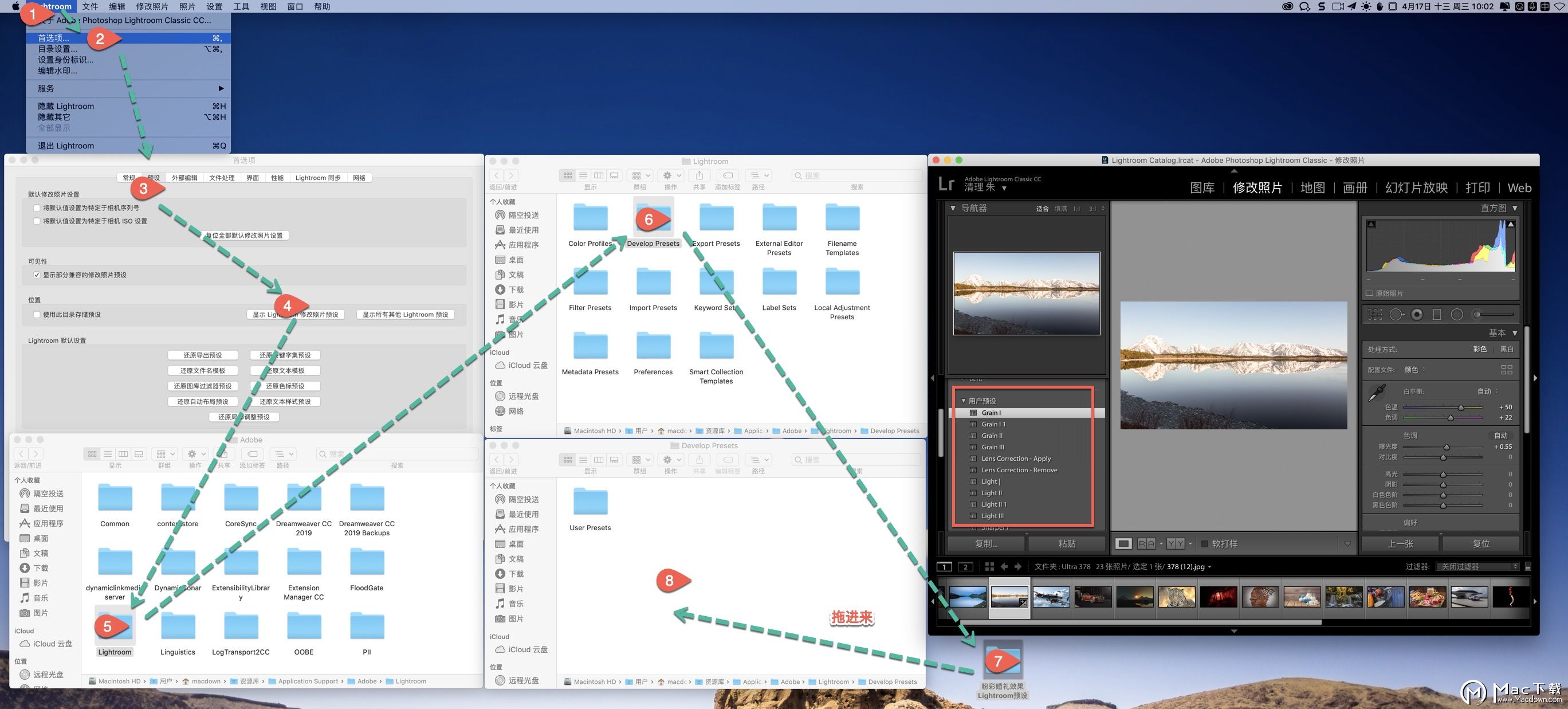1568x709 pixels.
Task: Check store presets with this catalog
Action: [x=37, y=314]
